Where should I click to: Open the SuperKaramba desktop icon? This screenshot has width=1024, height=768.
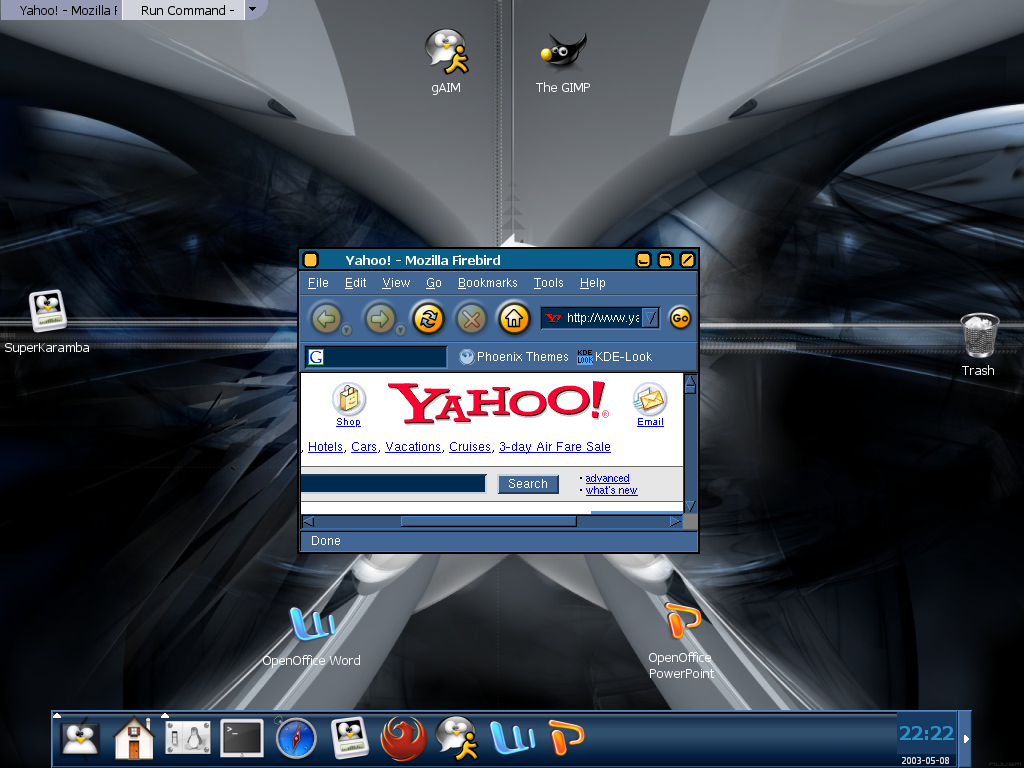(x=47, y=322)
